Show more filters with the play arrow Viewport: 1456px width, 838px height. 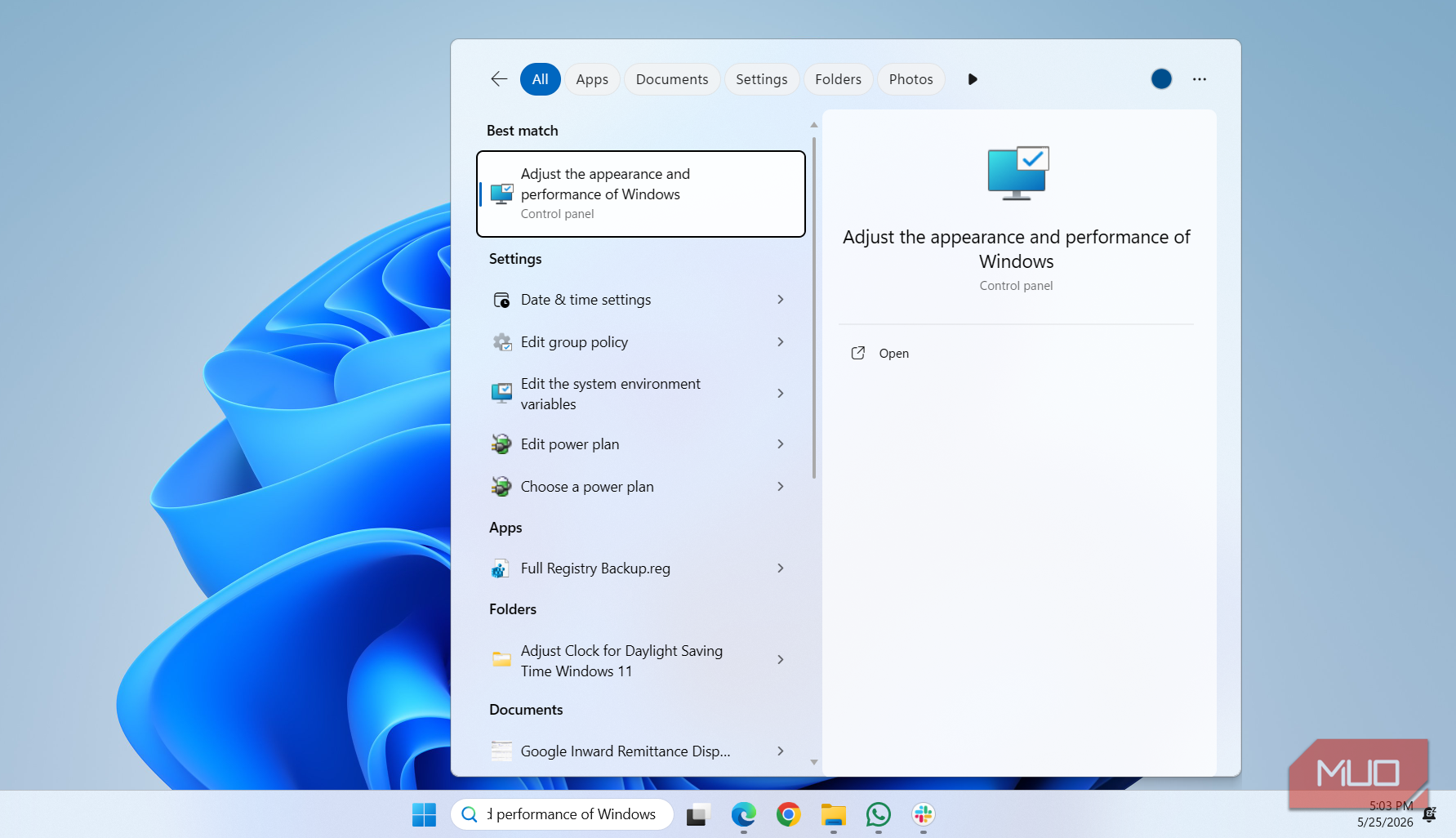[973, 79]
